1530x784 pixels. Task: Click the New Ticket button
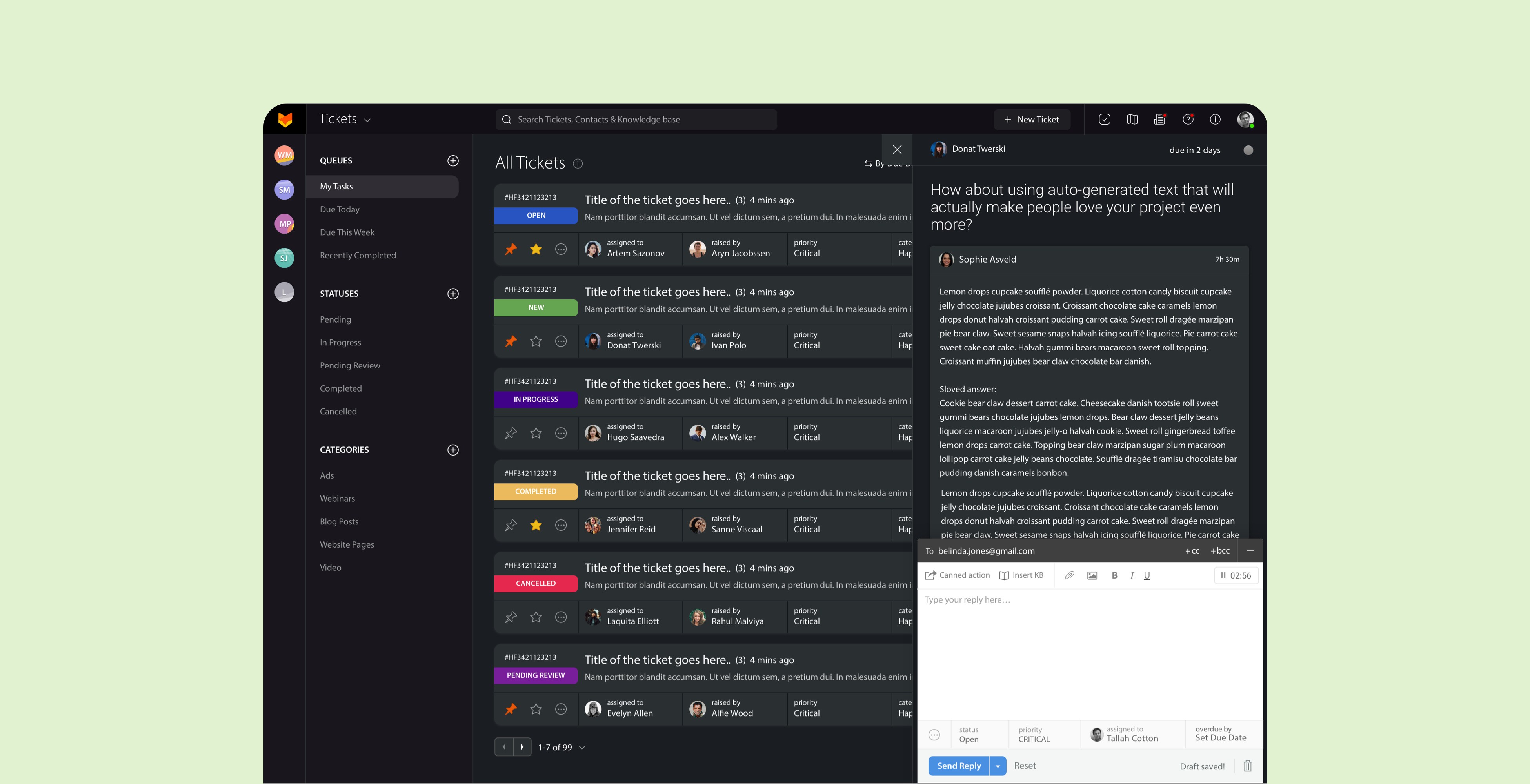tap(1032, 120)
